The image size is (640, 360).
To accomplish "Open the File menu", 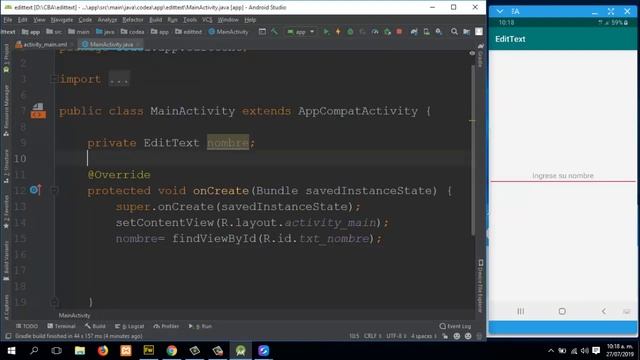I will (8, 20).
